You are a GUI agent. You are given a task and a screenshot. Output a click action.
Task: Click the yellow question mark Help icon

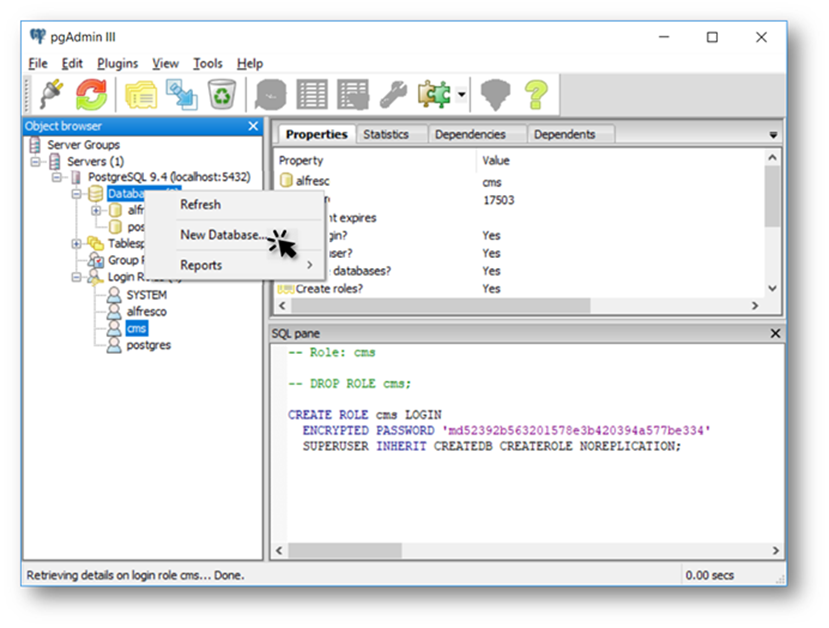(537, 94)
